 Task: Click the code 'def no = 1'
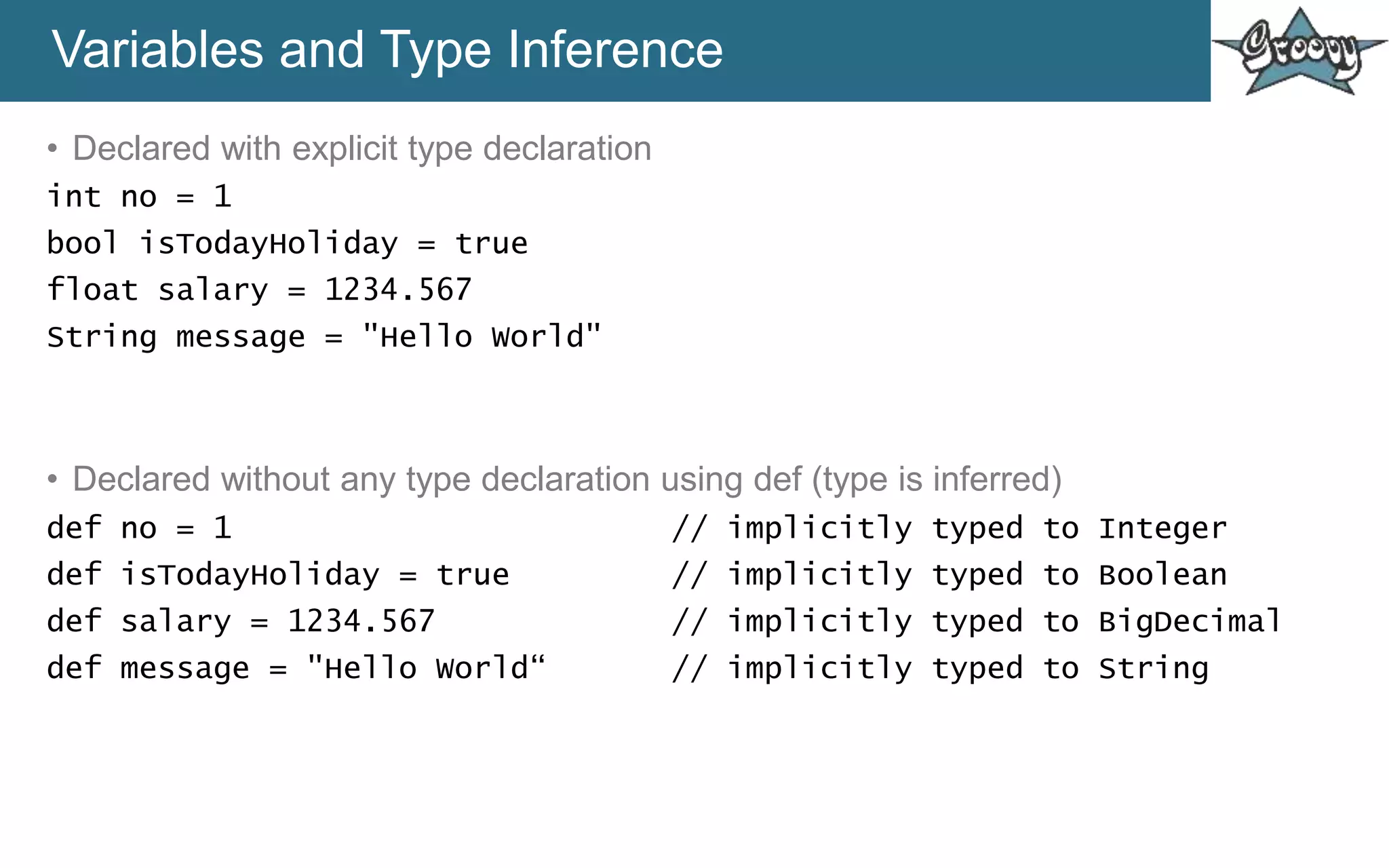[x=139, y=528]
